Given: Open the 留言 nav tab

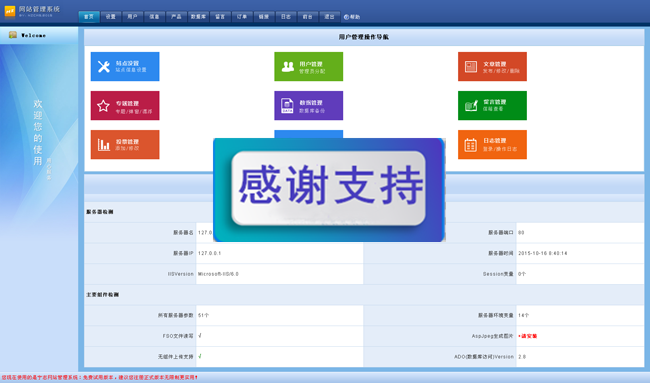Looking at the screenshot, I should pyautogui.click(x=220, y=17).
